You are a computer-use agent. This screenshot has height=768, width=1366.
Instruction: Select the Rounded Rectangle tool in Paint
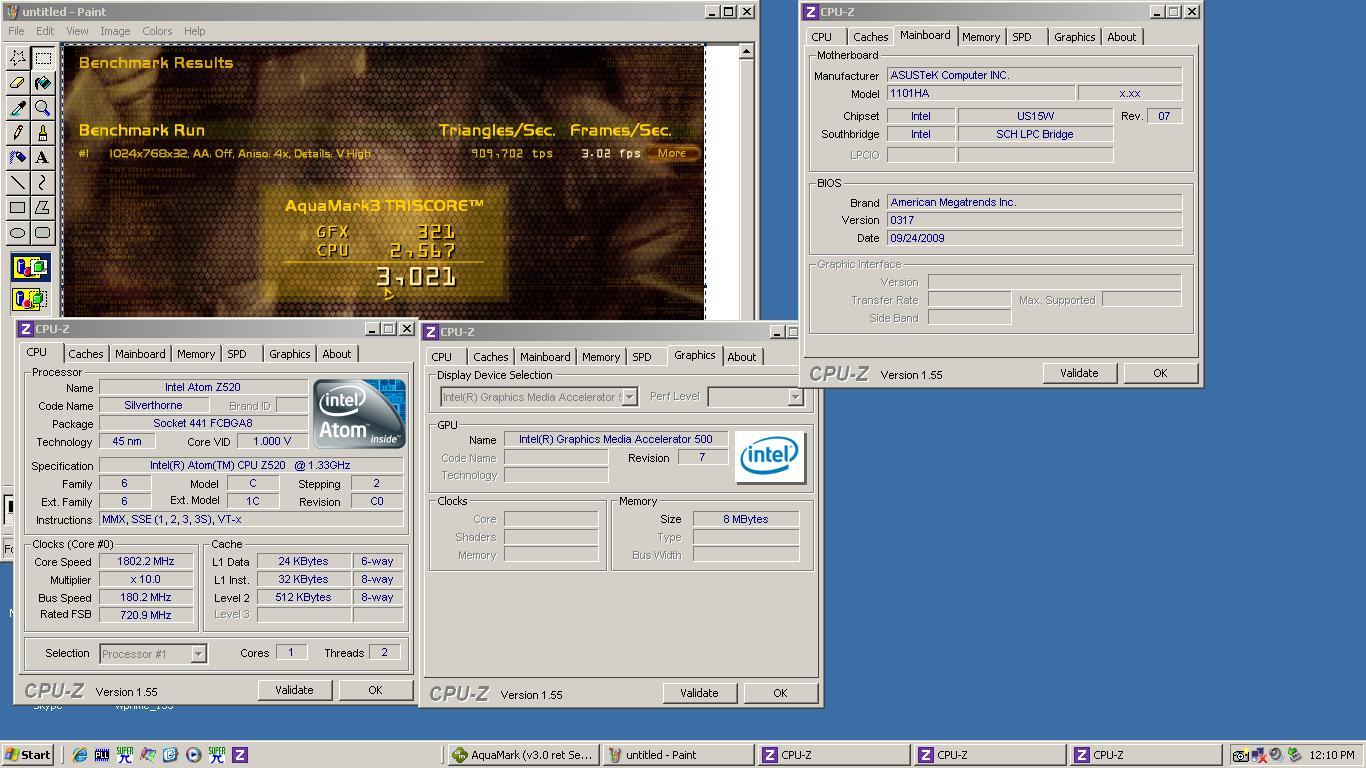(42, 232)
